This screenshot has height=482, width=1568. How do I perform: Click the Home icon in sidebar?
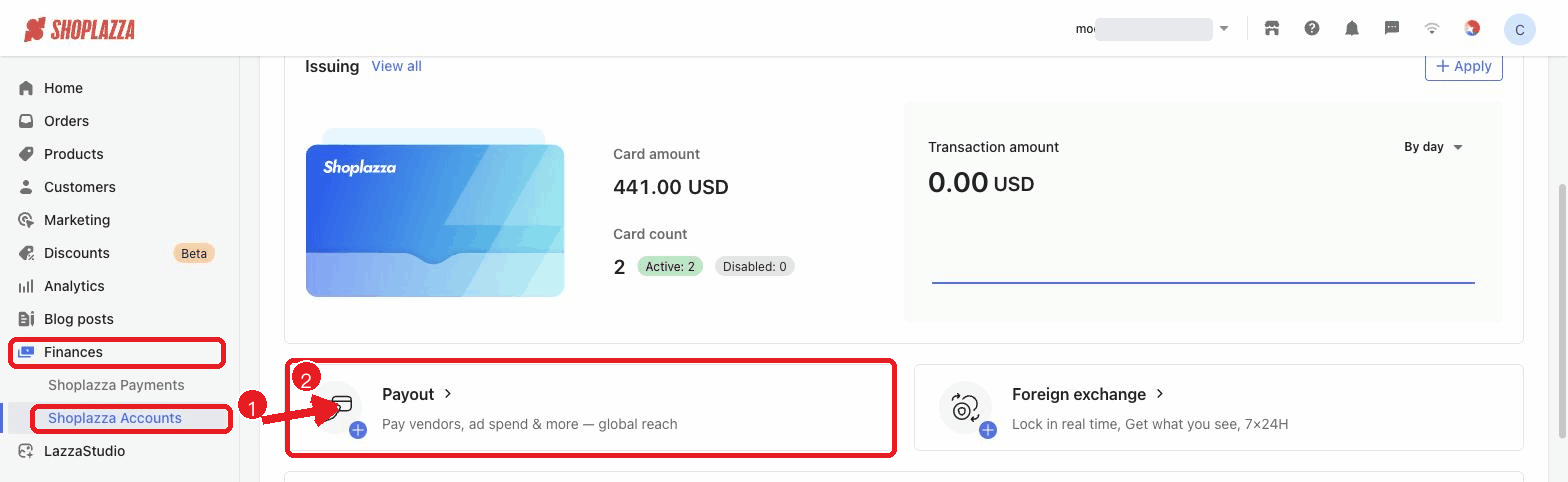pos(26,88)
